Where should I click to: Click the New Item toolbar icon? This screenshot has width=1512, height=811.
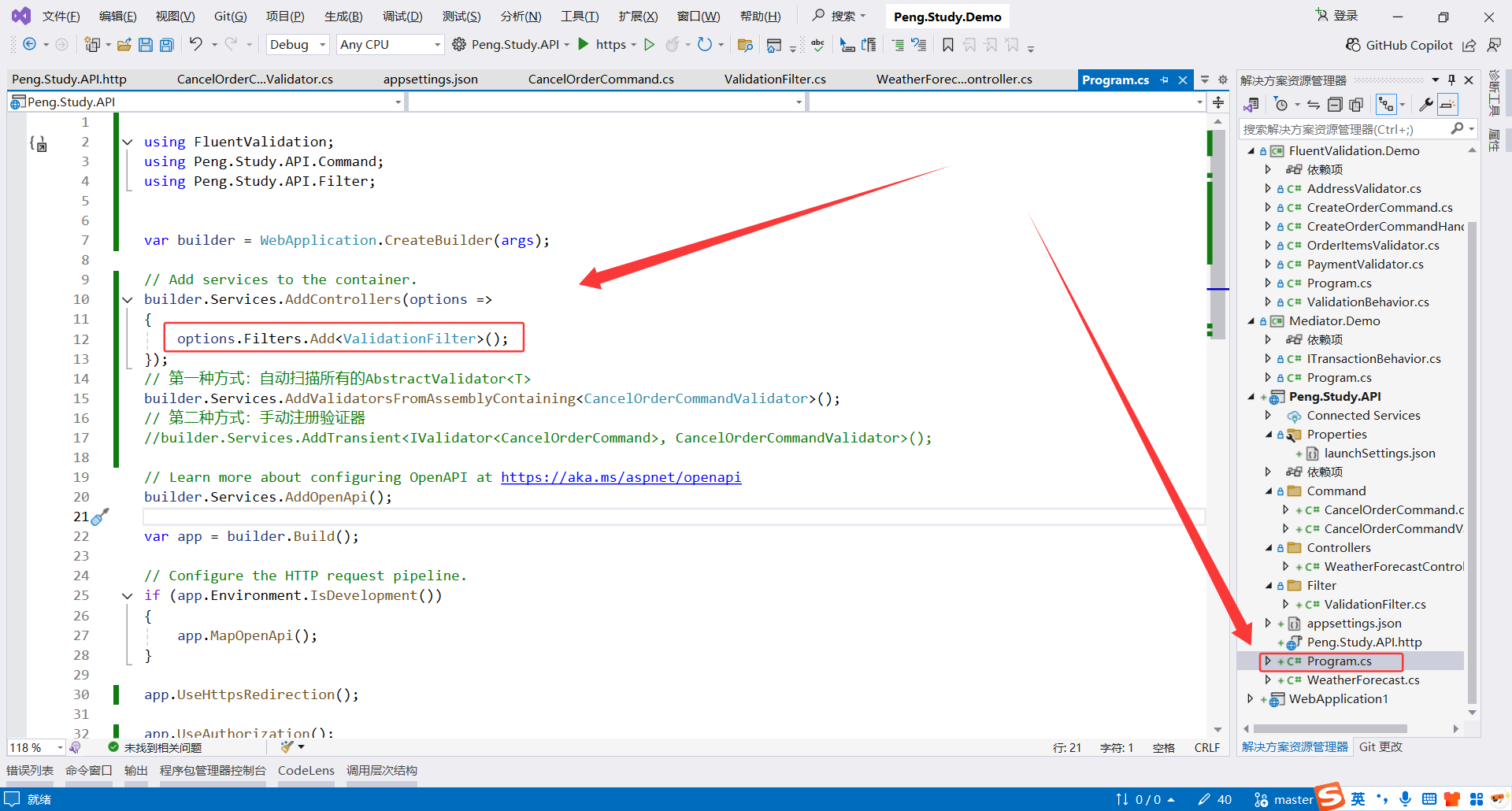[92, 45]
